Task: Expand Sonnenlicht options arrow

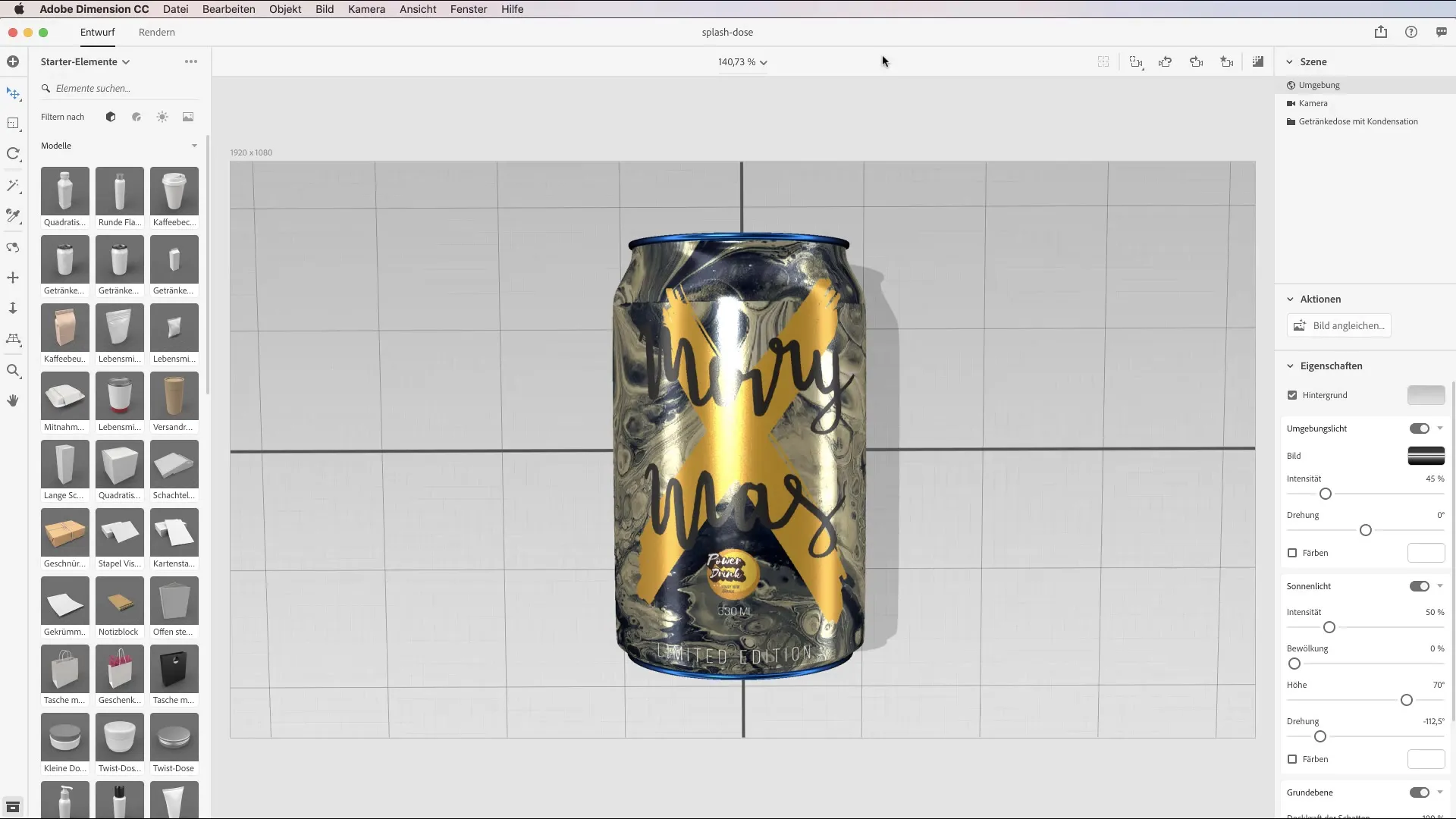Action: 1440,586
